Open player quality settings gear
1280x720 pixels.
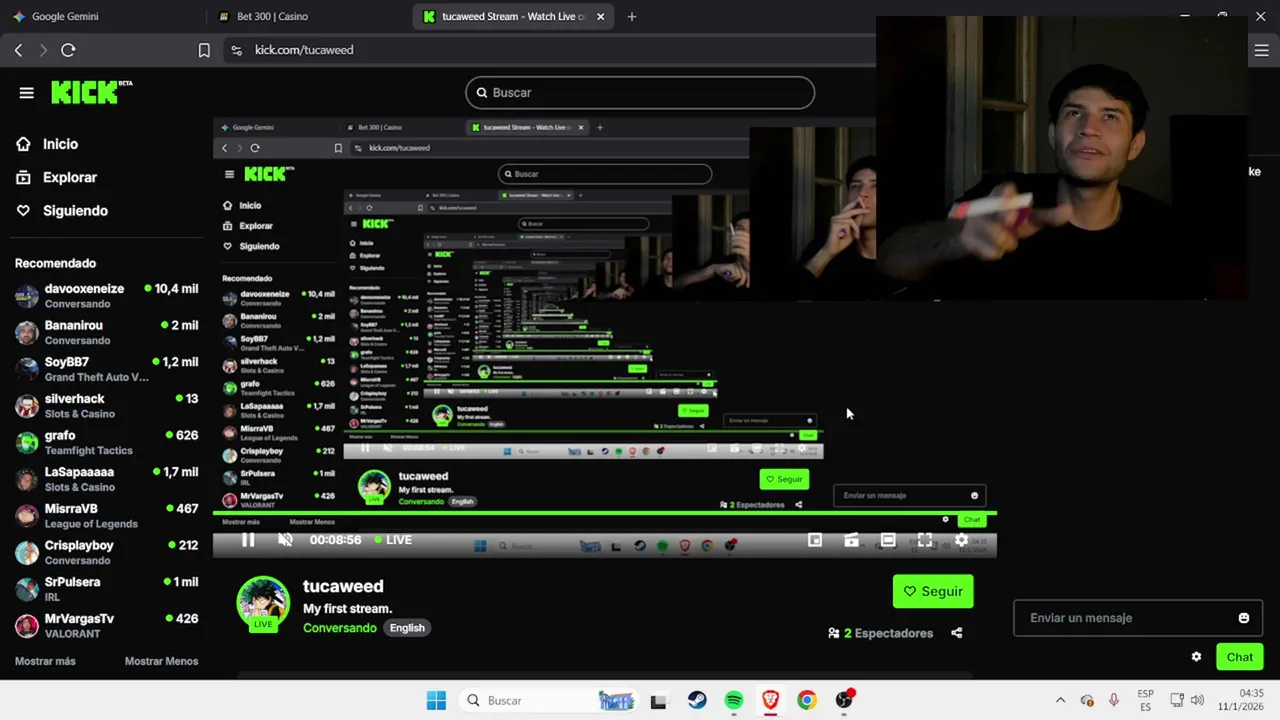(961, 540)
